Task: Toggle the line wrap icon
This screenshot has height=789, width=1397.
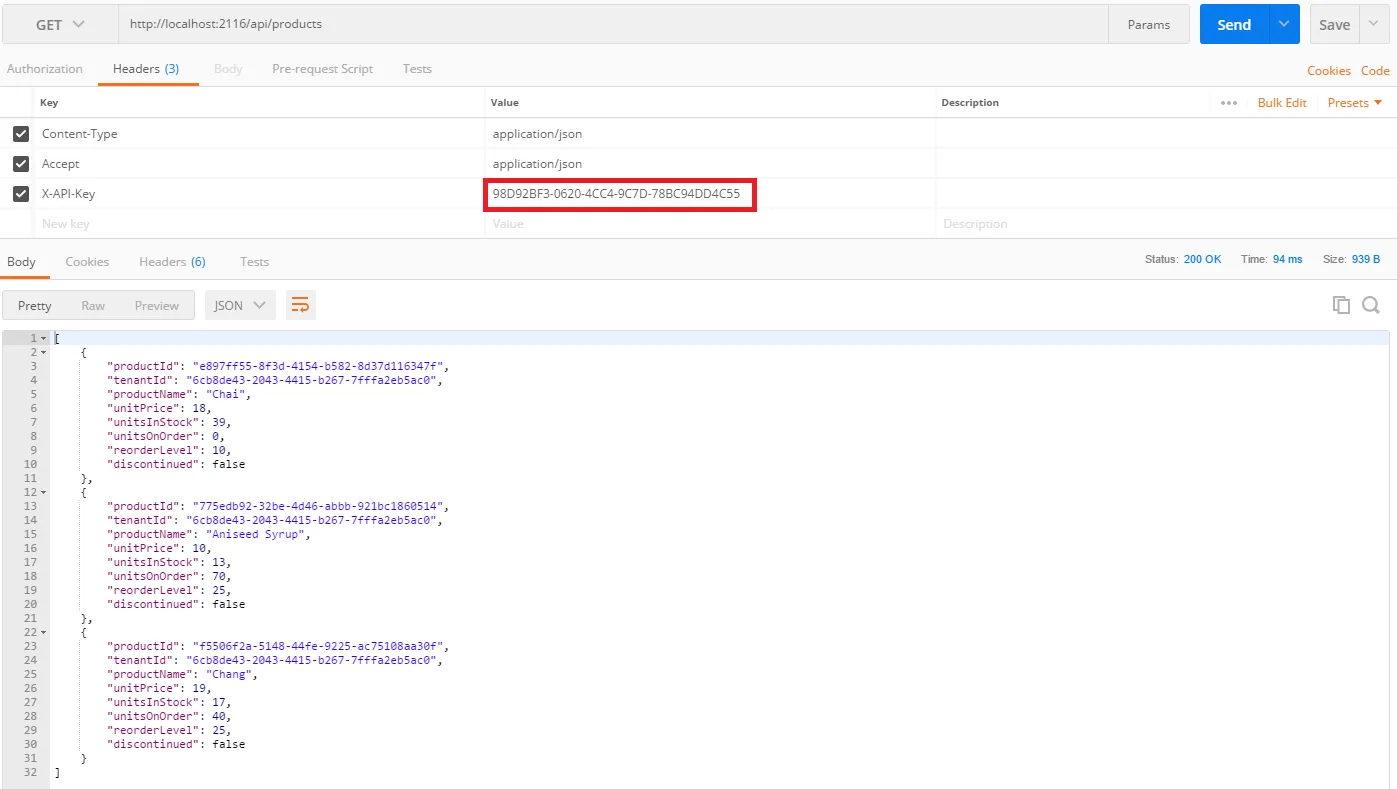Action: pyautogui.click(x=300, y=305)
